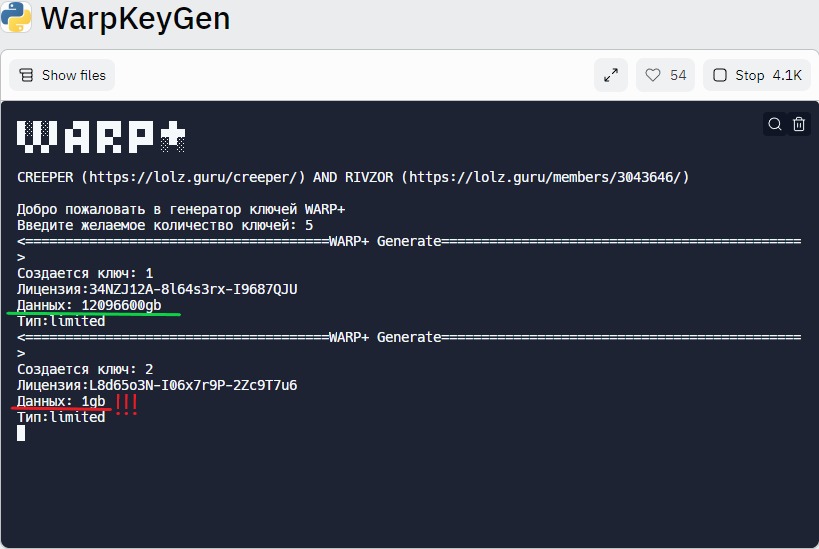Search the console output
Viewport: 819px width, 549px height.
pos(775,124)
